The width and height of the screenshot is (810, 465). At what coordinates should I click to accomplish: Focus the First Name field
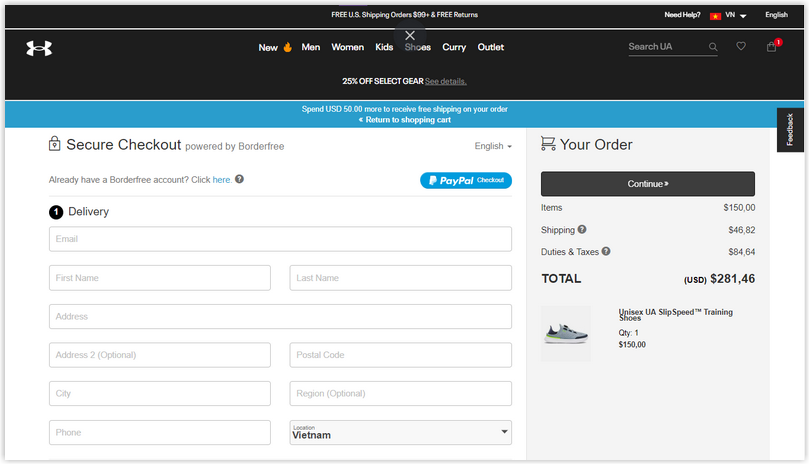pos(160,278)
